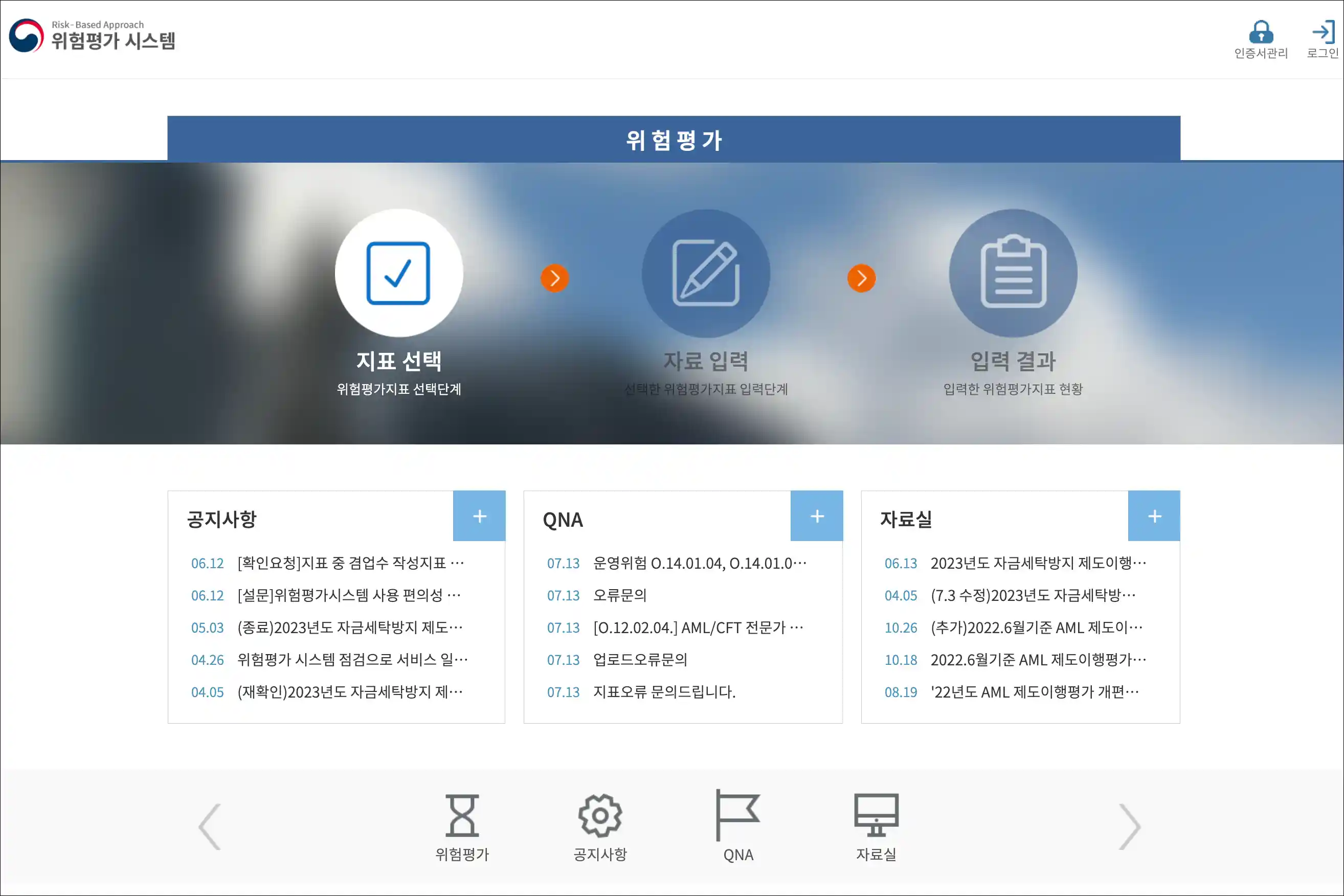Click the QNA panel heading

[x=563, y=520]
